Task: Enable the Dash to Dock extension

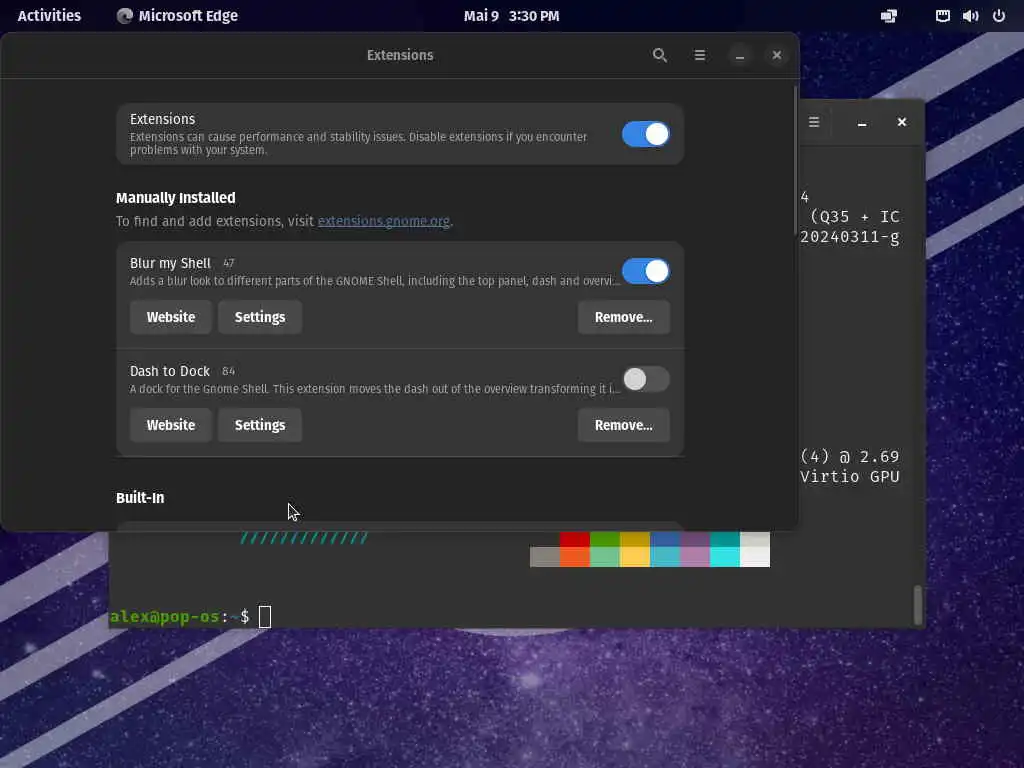Action: pyautogui.click(x=645, y=379)
